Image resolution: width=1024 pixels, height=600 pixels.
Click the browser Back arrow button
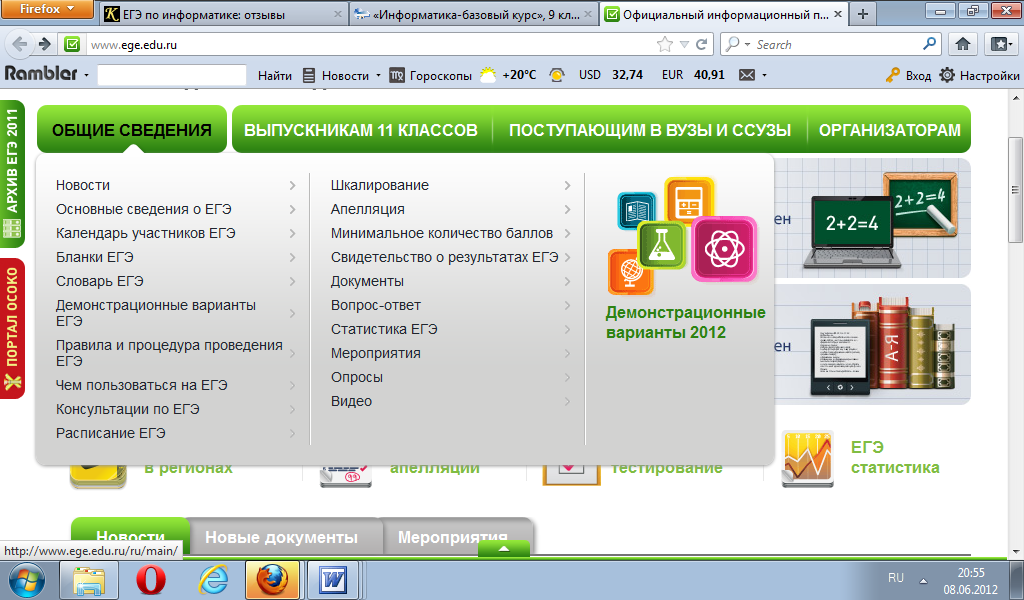pyautogui.click(x=20, y=44)
